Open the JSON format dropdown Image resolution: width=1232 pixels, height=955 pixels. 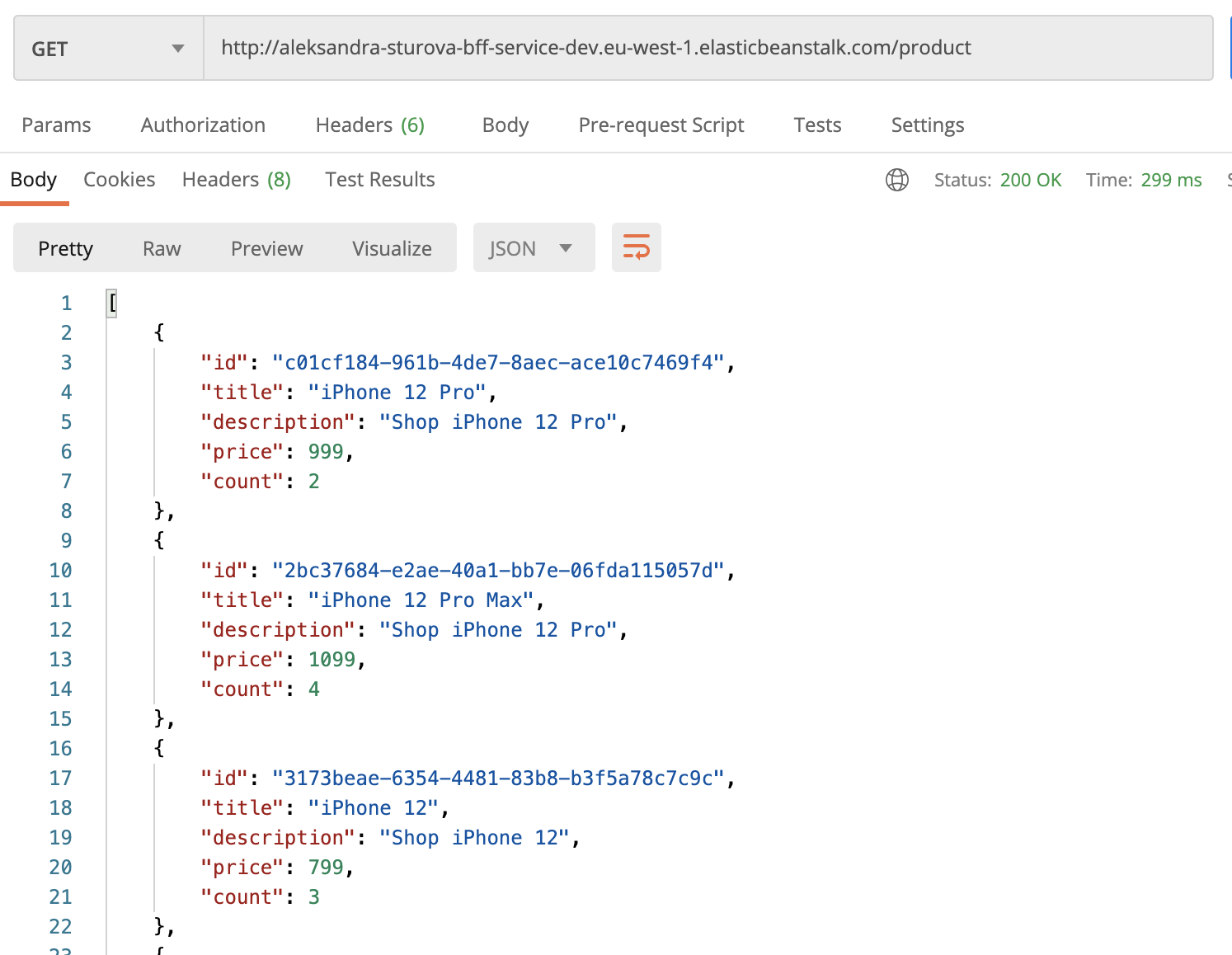[x=534, y=247]
